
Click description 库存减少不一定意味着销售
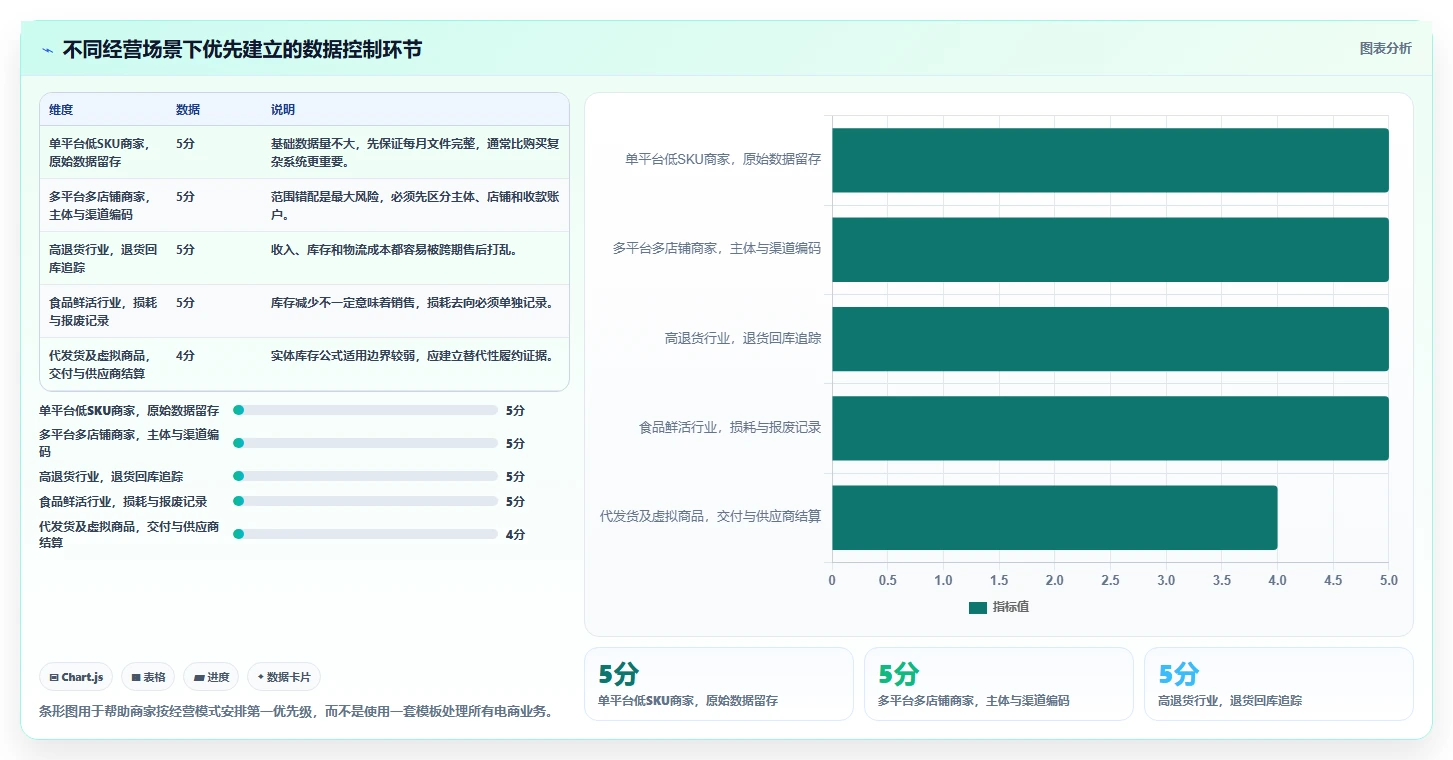(x=412, y=302)
